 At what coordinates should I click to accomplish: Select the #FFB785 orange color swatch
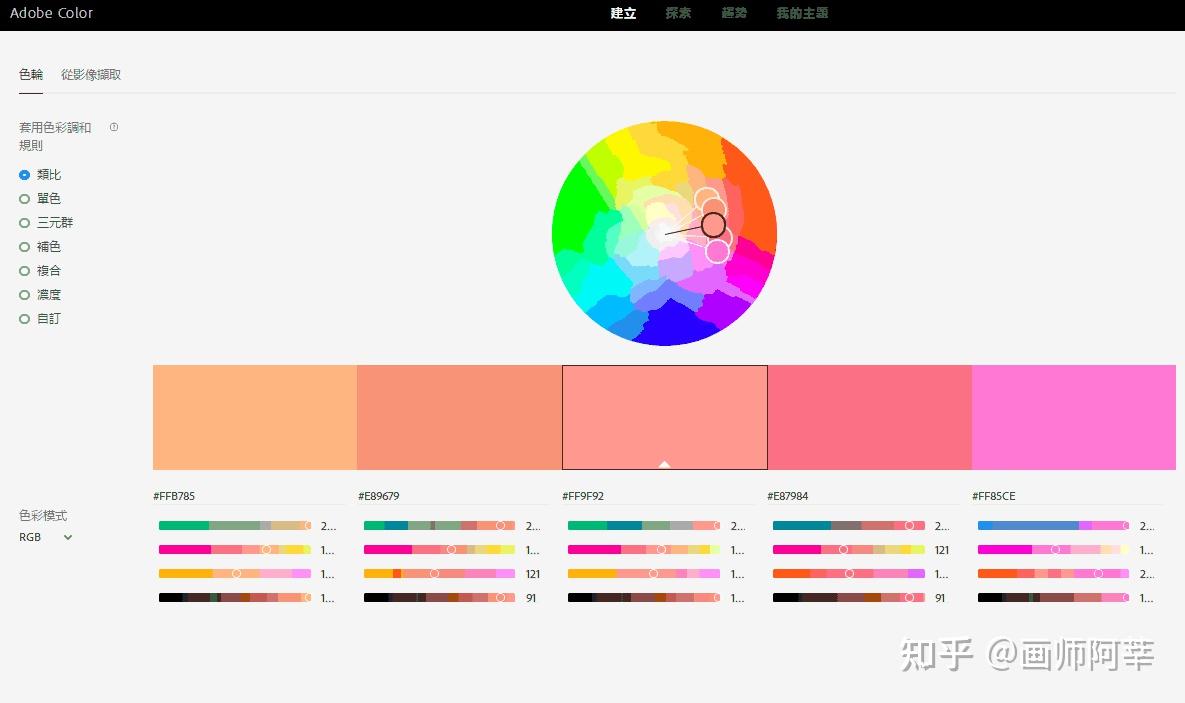pos(255,417)
